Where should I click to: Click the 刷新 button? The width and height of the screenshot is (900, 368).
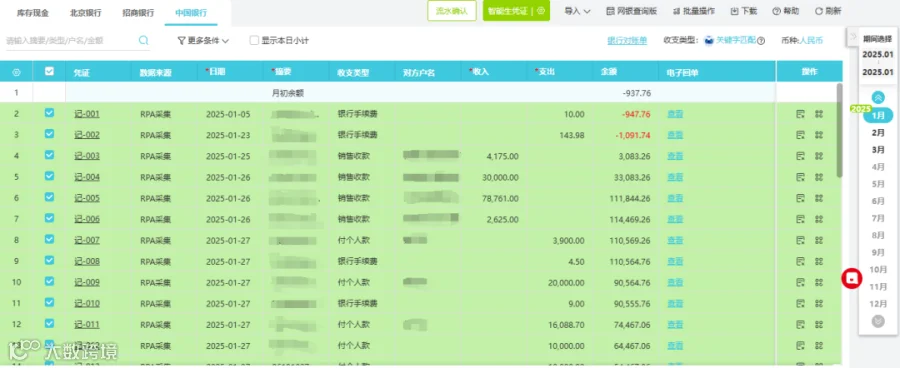pyautogui.click(x=828, y=11)
